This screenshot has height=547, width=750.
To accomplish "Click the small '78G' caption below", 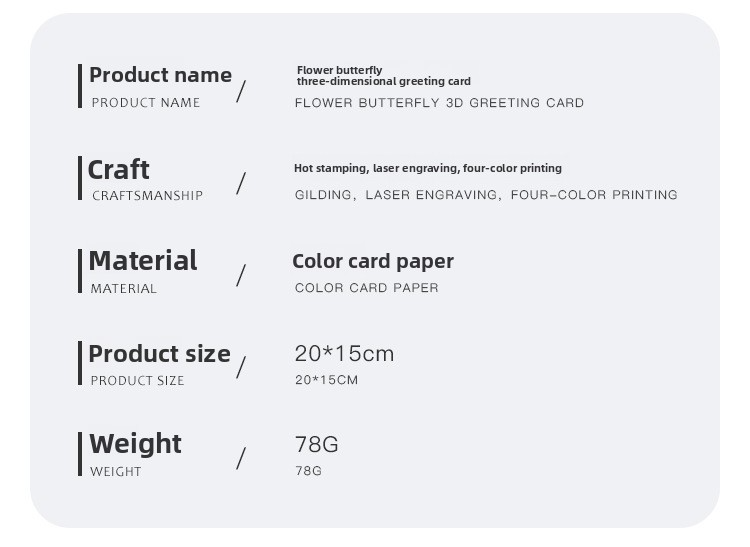I will click(309, 471).
